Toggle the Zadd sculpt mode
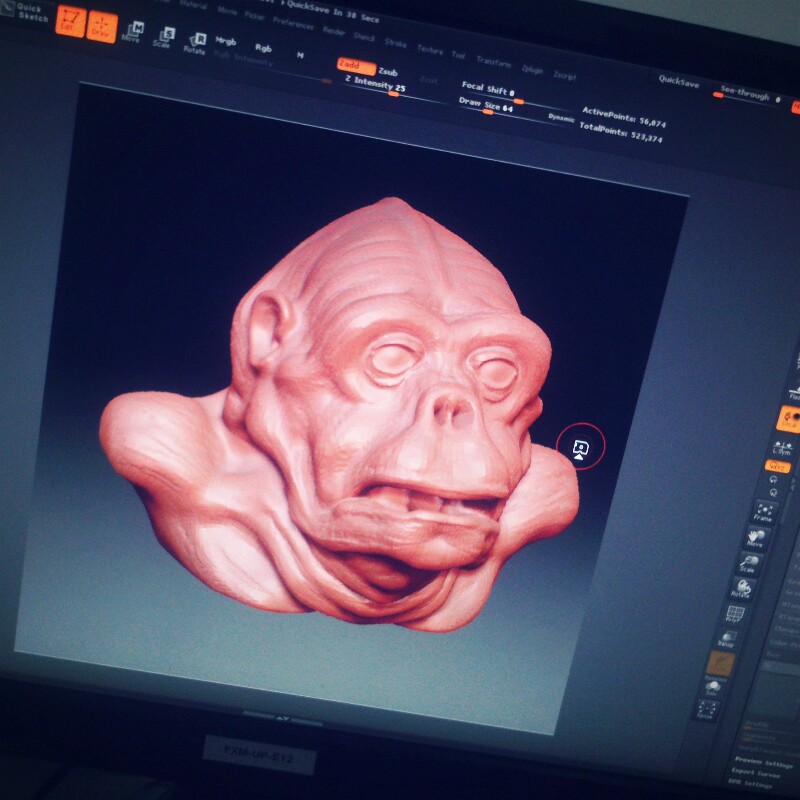This screenshot has width=800, height=800. pos(355,66)
